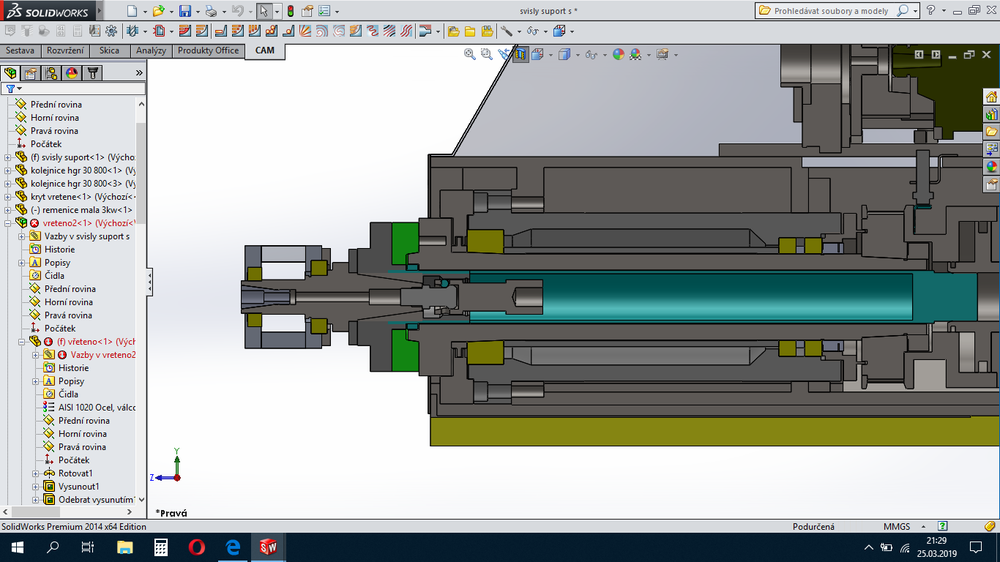Open the Print icon in toolbar
This screenshot has width=1000, height=562.
[210, 11]
